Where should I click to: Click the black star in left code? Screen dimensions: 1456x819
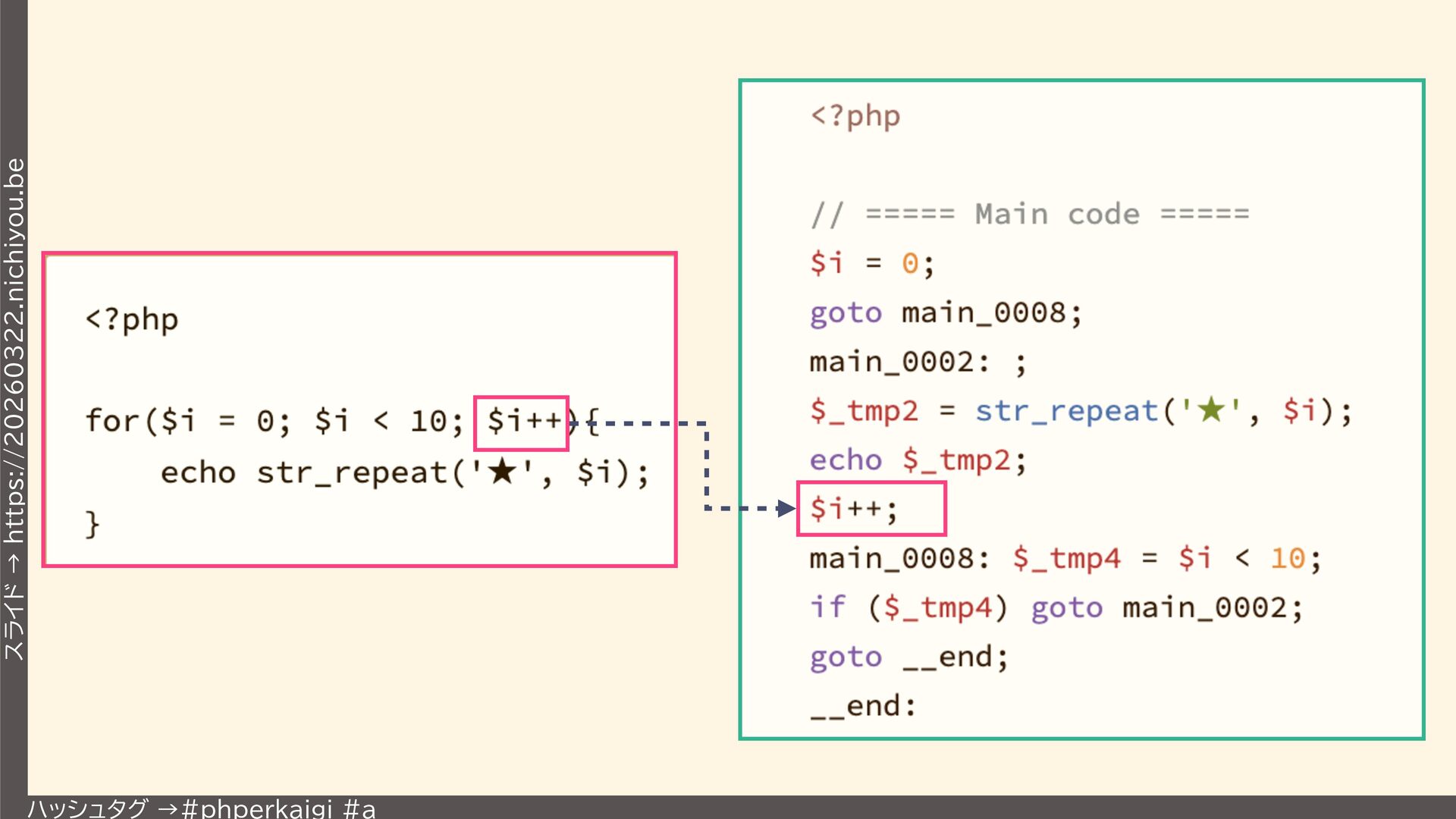[x=502, y=472]
